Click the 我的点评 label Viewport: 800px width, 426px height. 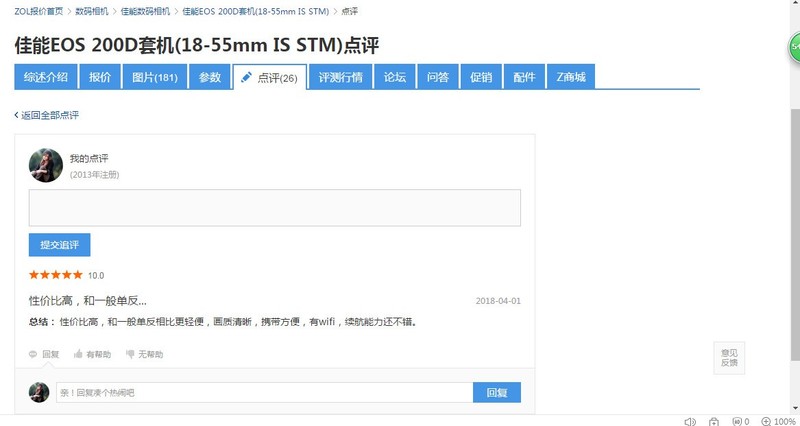click(89, 159)
